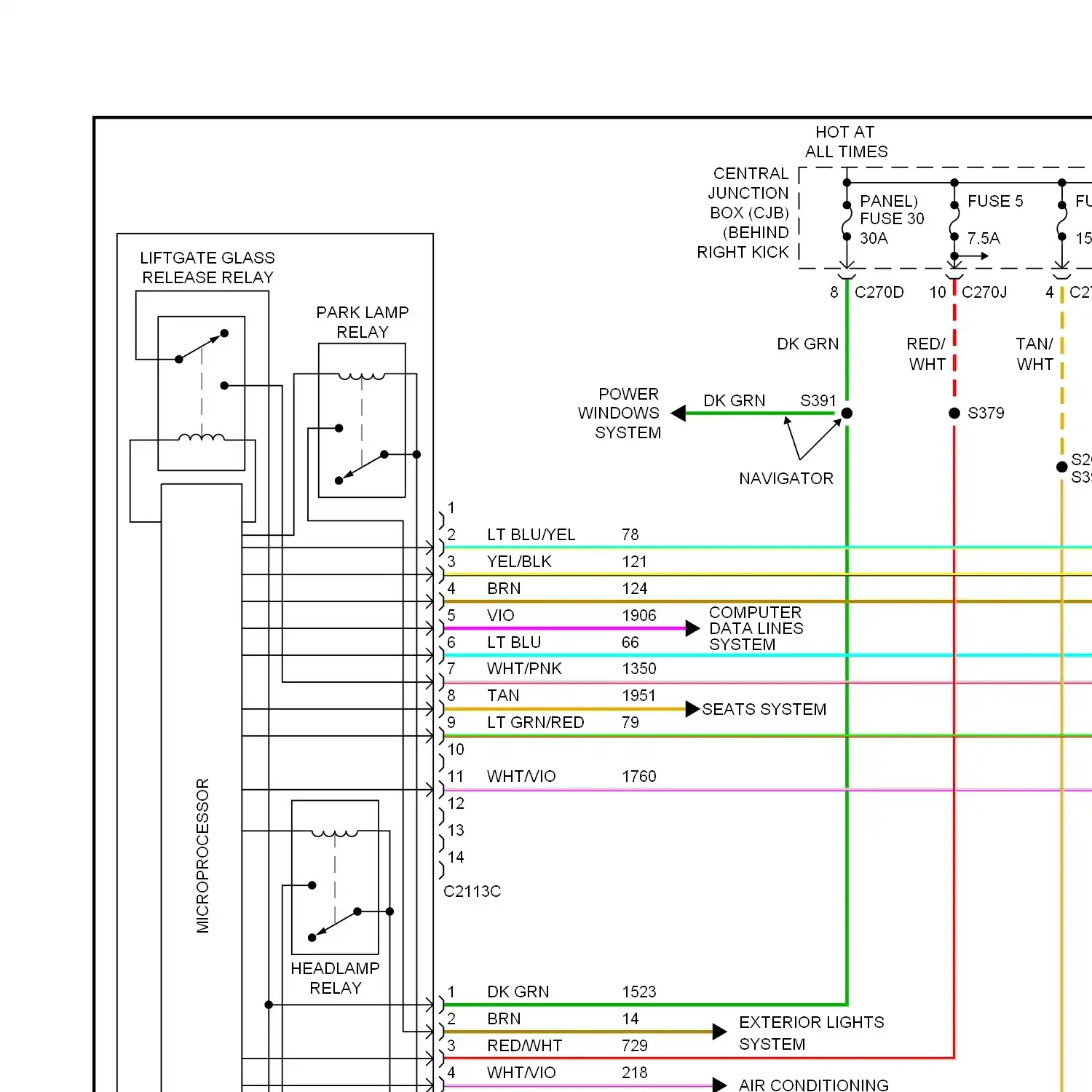The image size is (1092, 1092).
Task: Click the TAN/WHT wire label
Action: coord(1034,355)
